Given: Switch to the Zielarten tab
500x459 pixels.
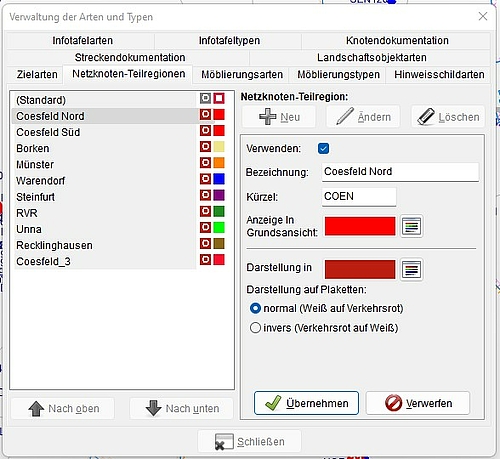Looking at the screenshot, I should 37,74.
